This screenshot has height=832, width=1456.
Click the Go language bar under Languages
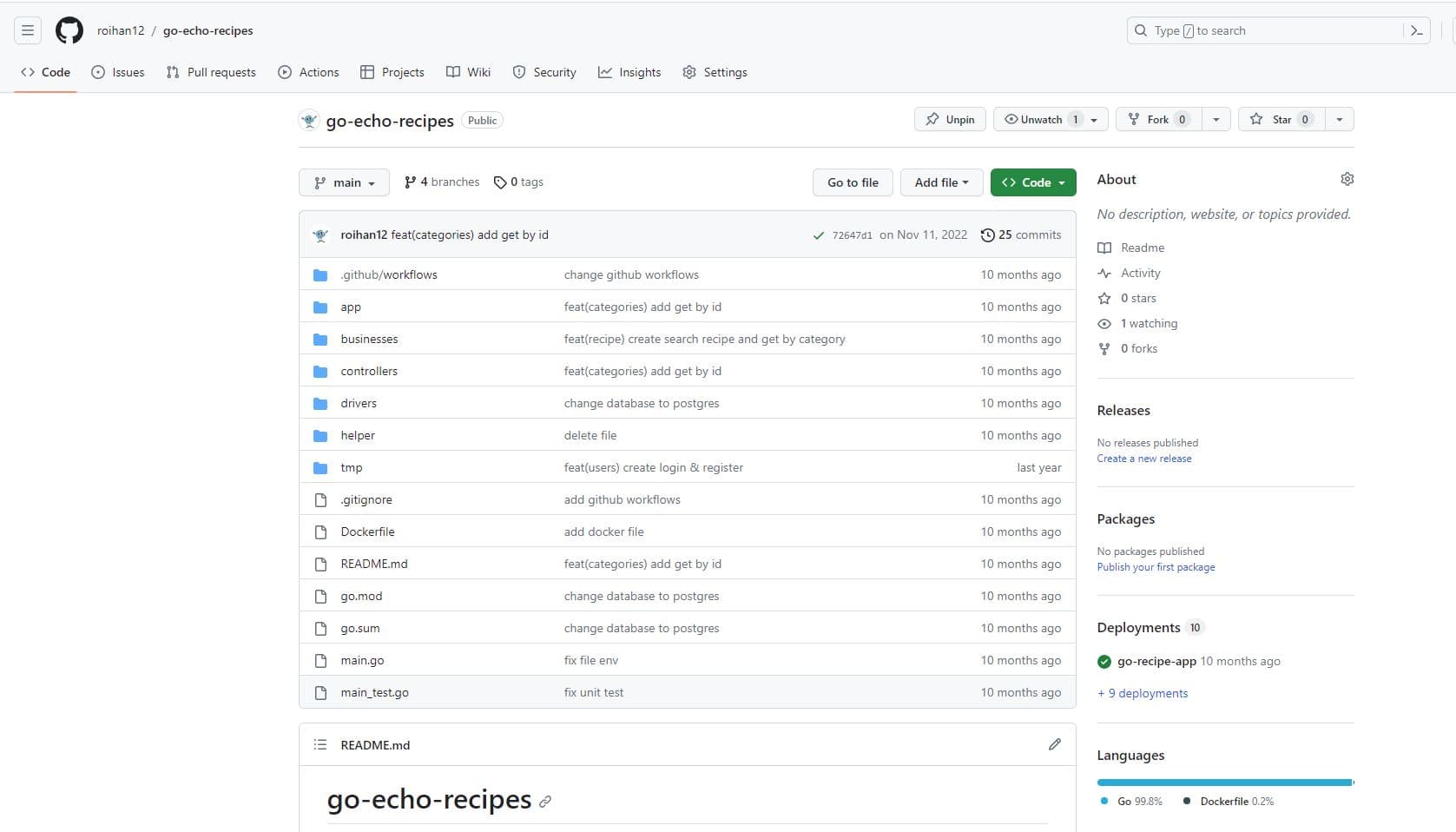[x=1216, y=782]
